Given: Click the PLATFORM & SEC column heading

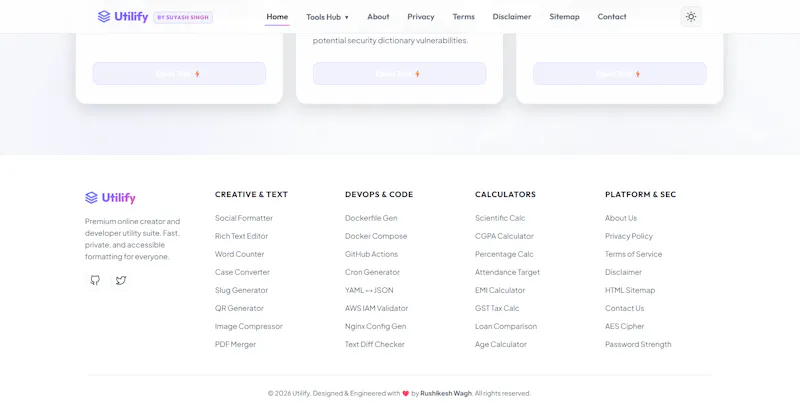Looking at the screenshot, I should (x=640, y=194).
